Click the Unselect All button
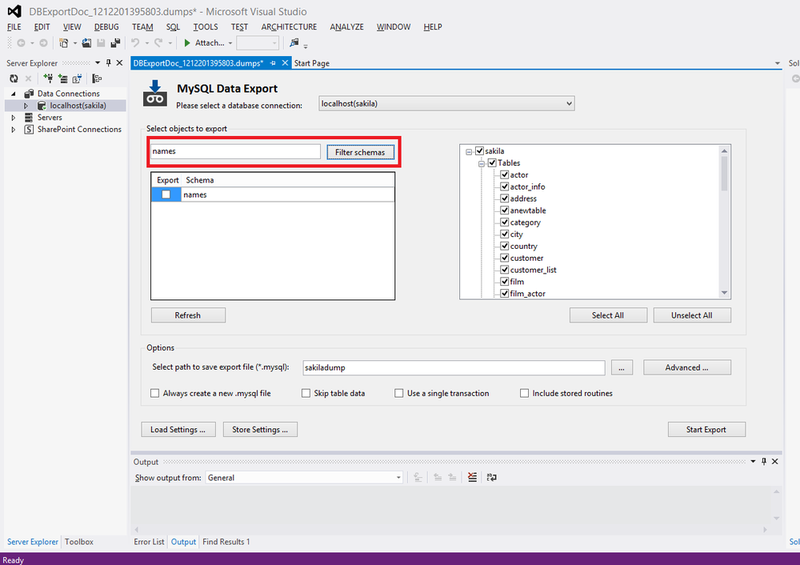This screenshot has width=800, height=565. coord(692,315)
